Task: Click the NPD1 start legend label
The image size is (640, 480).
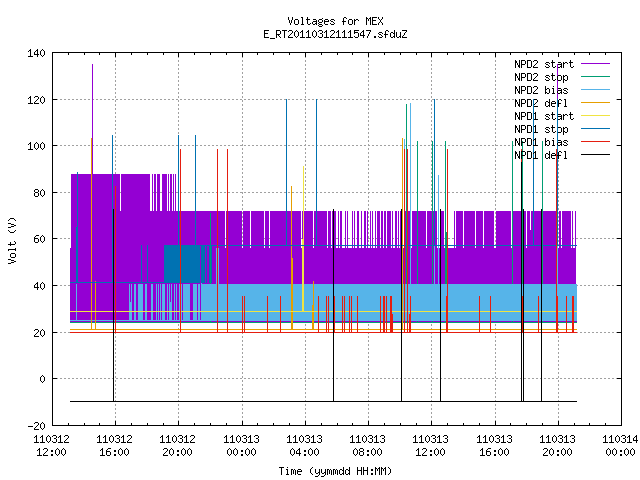Action: coord(544,116)
